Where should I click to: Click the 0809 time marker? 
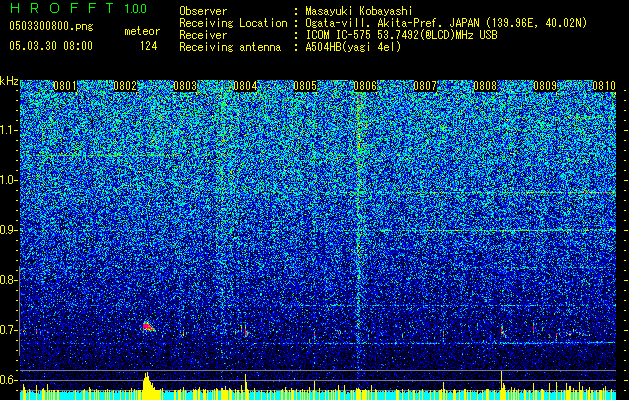click(545, 86)
